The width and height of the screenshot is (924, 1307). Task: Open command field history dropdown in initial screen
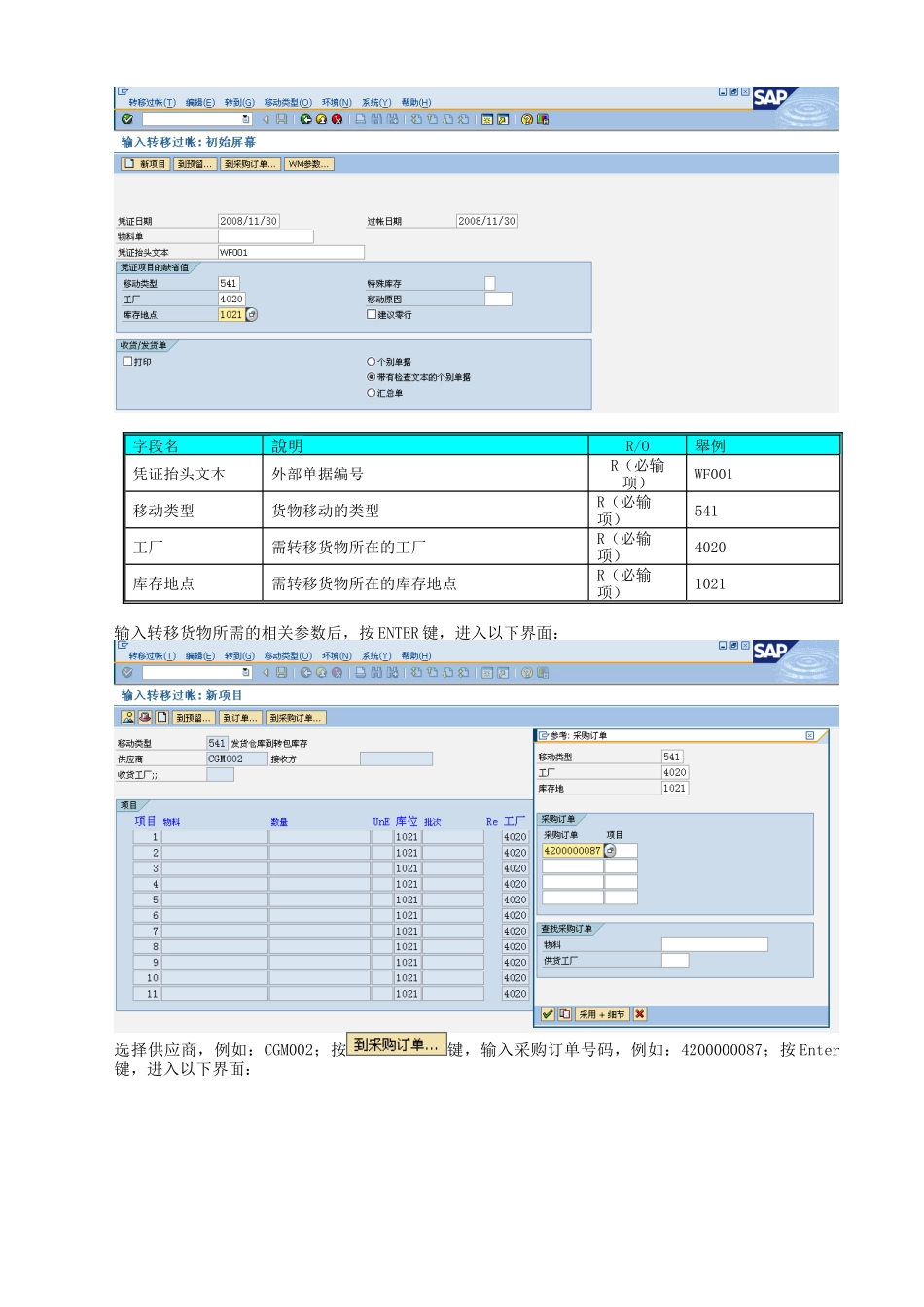coord(246,119)
